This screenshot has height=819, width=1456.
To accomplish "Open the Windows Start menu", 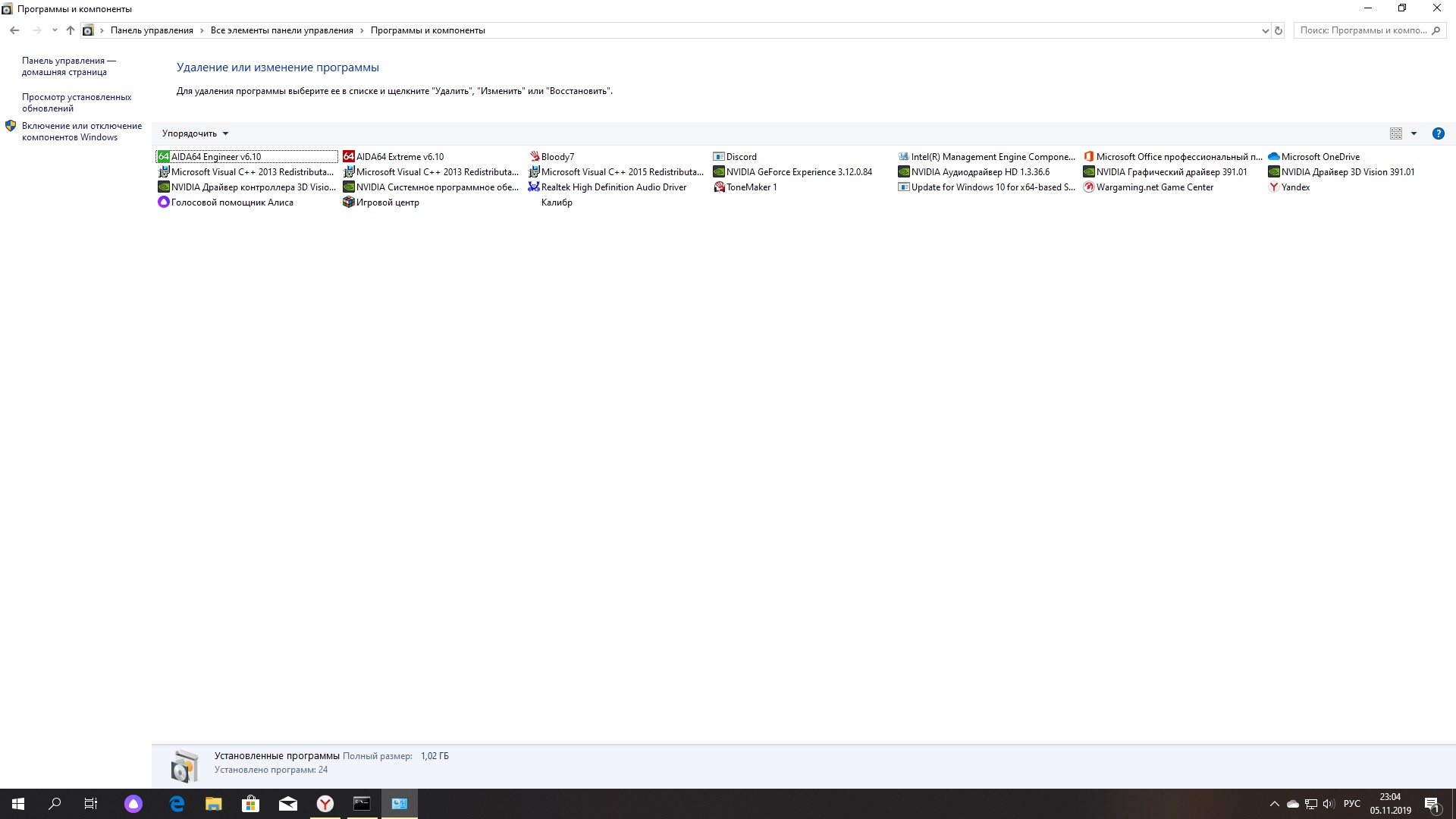I will 18,804.
